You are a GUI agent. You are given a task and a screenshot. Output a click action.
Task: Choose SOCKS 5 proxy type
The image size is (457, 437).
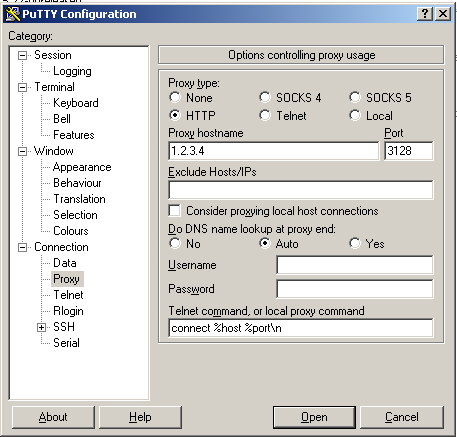(355, 97)
